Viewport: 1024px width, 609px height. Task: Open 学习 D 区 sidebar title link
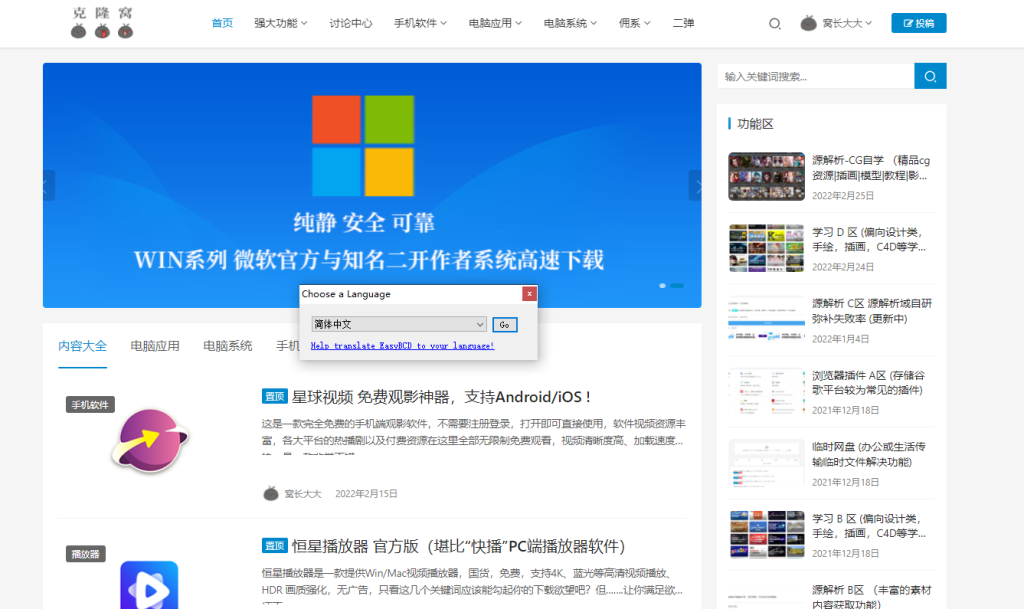[x=869, y=240]
